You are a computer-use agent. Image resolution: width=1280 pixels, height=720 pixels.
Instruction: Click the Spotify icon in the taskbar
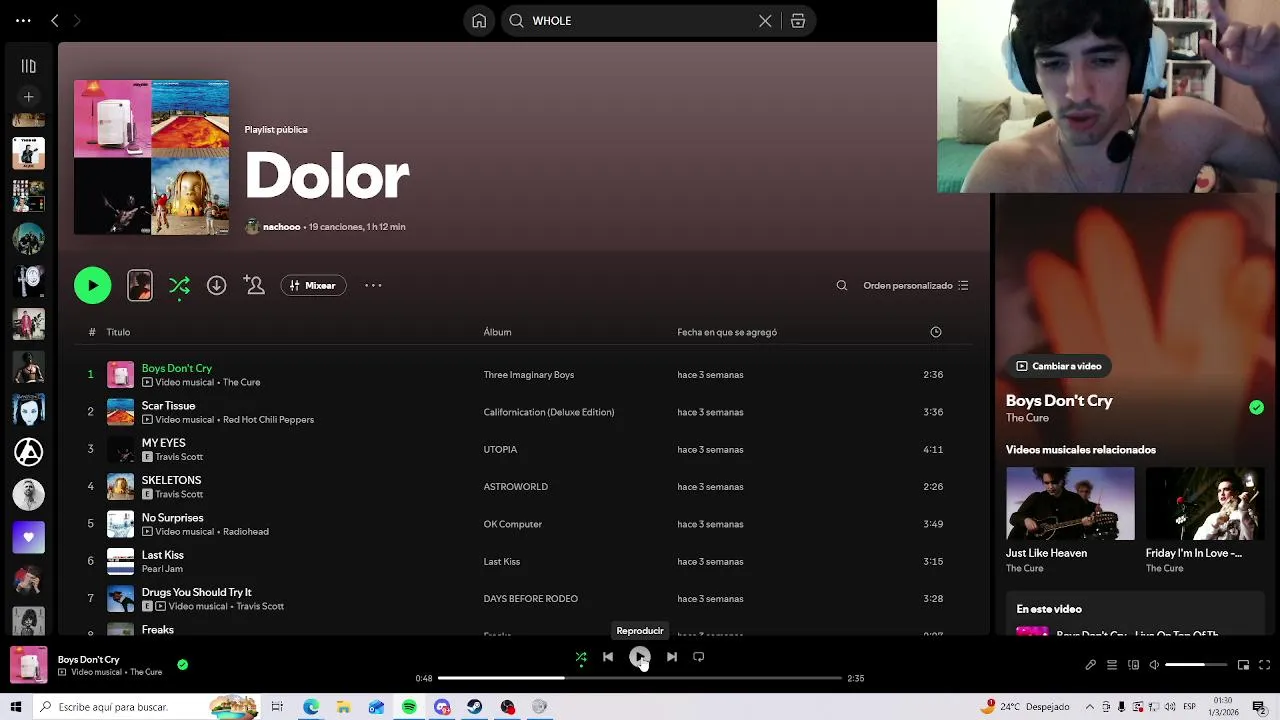409,707
